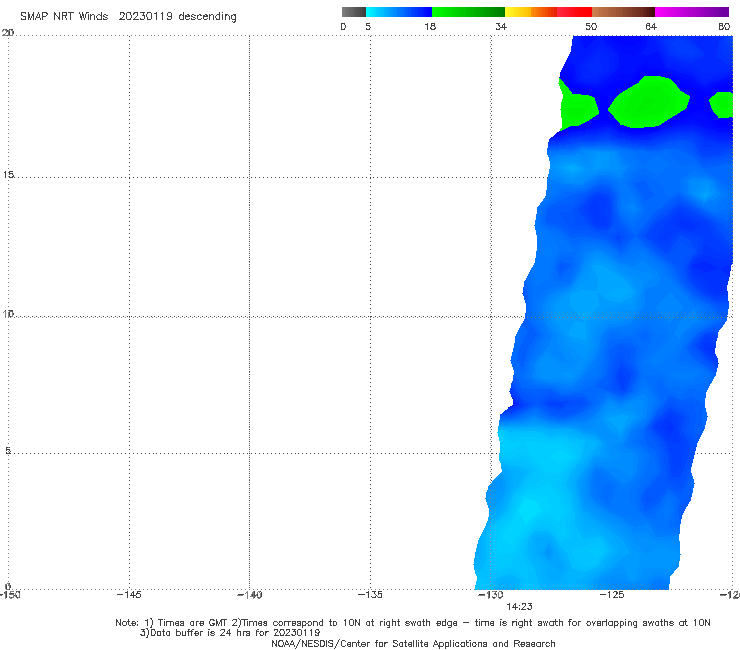Click the color bar label '5'
This screenshot has width=740, height=650.
coord(368,27)
